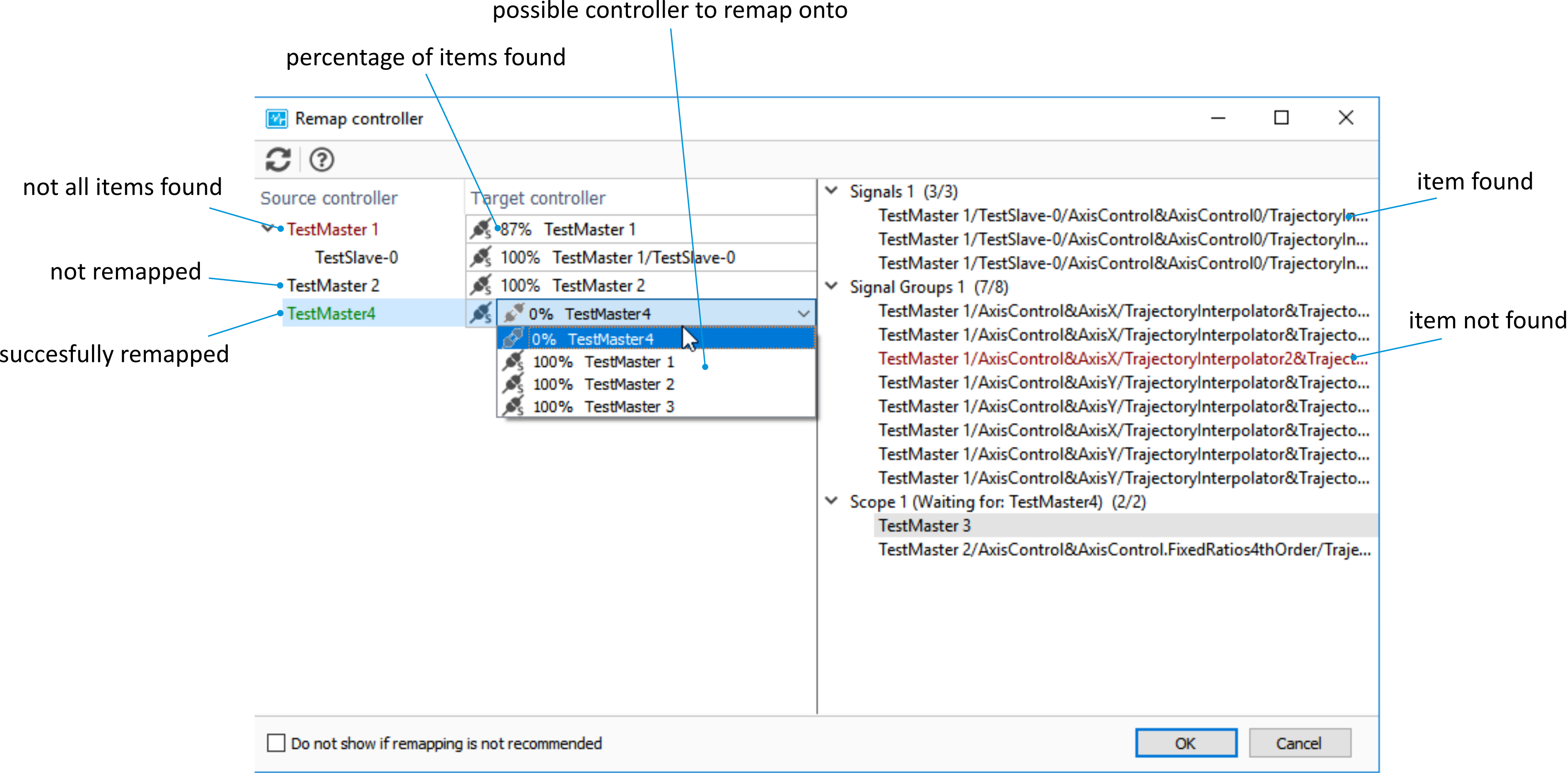Click the Target controller column header
Screen dimensions: 1568x773
point(537,198)
